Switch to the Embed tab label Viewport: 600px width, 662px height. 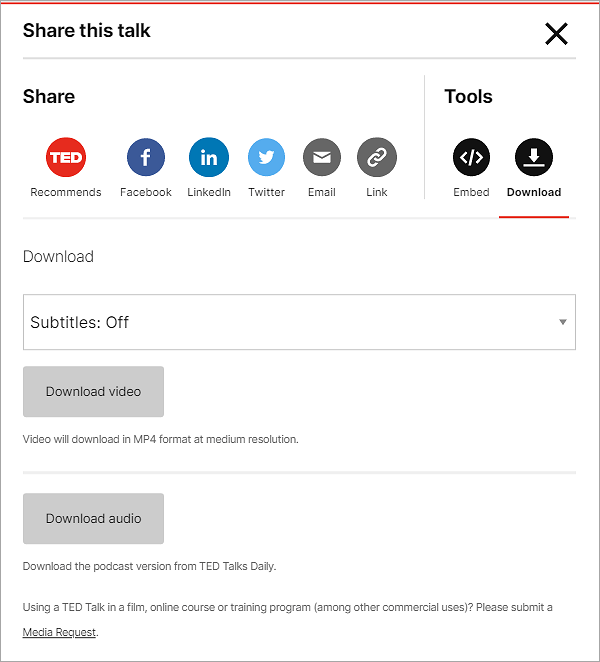click(x=471, y=192)
